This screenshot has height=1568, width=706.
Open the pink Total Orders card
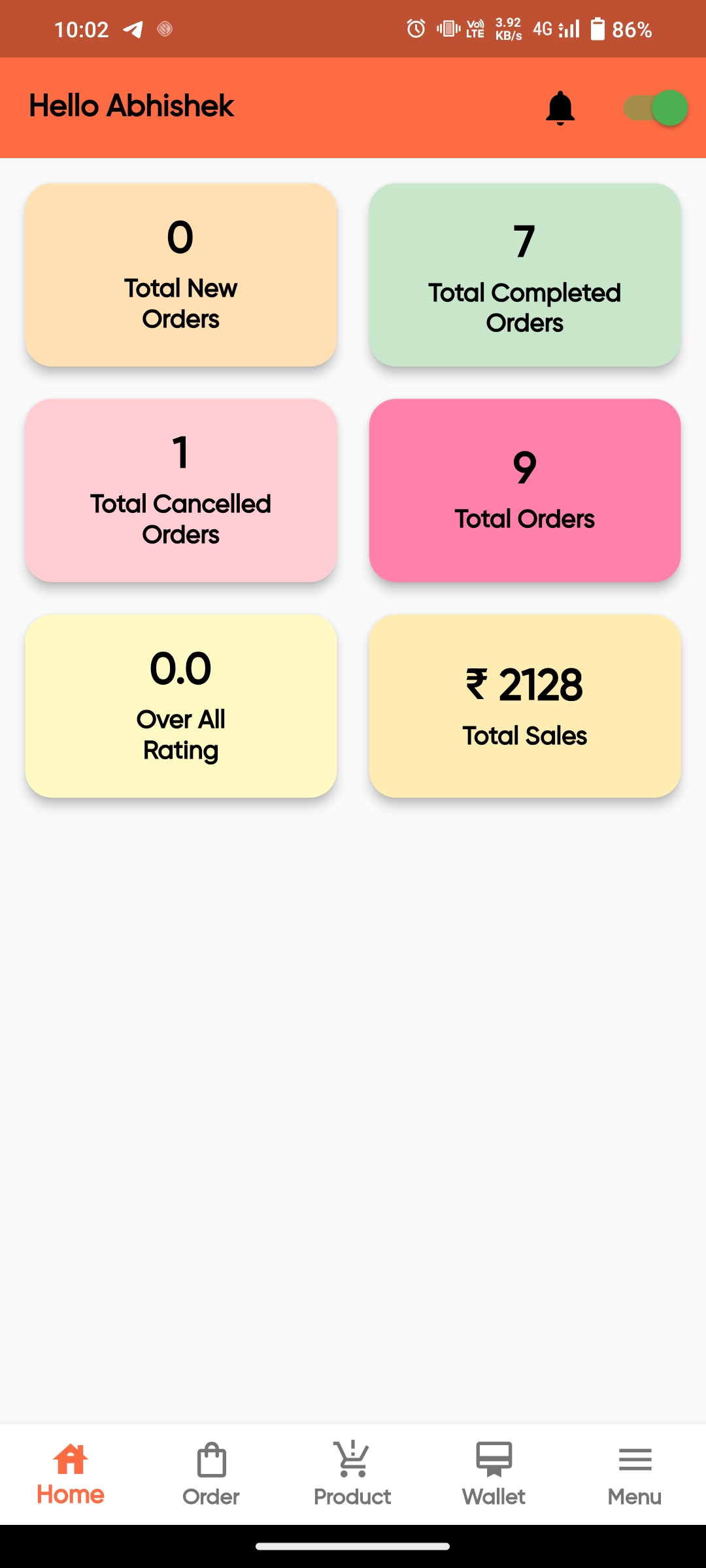[525, 491]
